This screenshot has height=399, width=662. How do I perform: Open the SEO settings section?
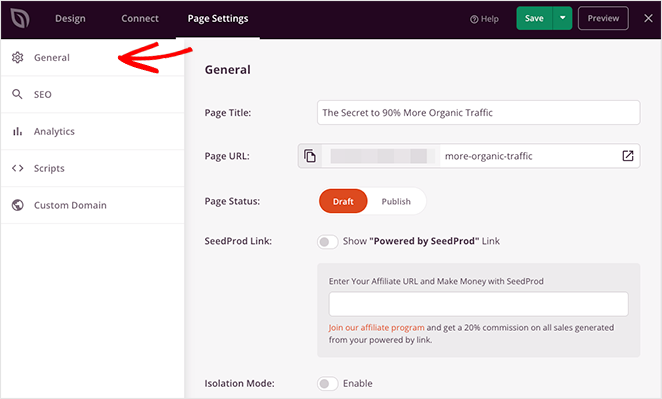(92, 94)
